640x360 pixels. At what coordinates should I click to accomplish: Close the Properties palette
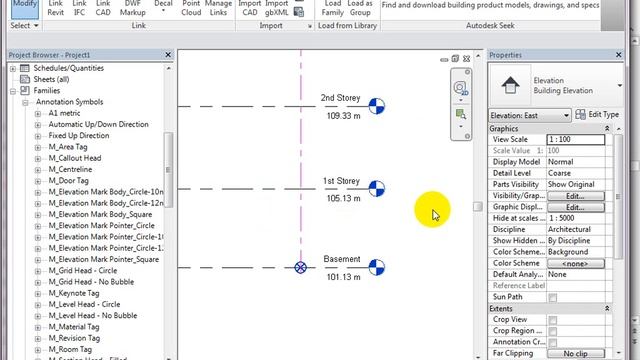618,55
